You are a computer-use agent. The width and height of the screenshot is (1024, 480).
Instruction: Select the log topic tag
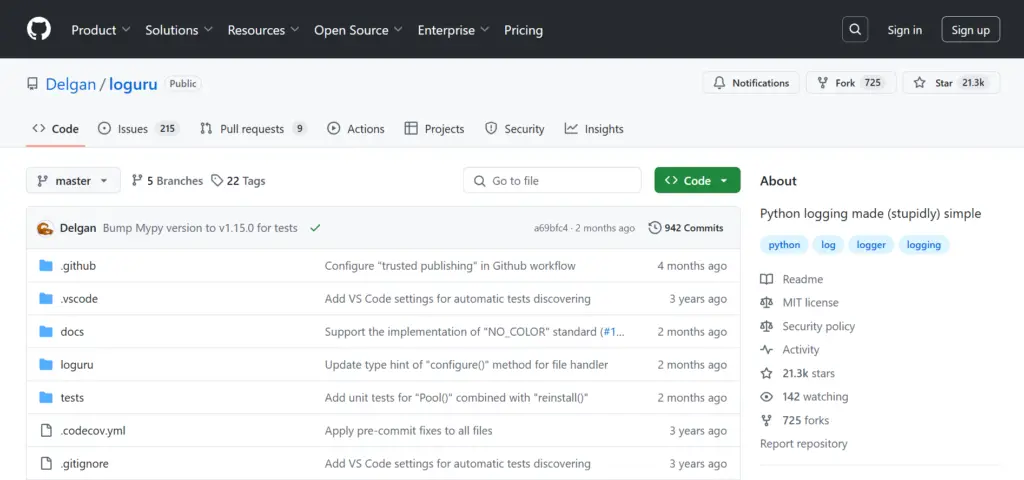coord(828,245)
